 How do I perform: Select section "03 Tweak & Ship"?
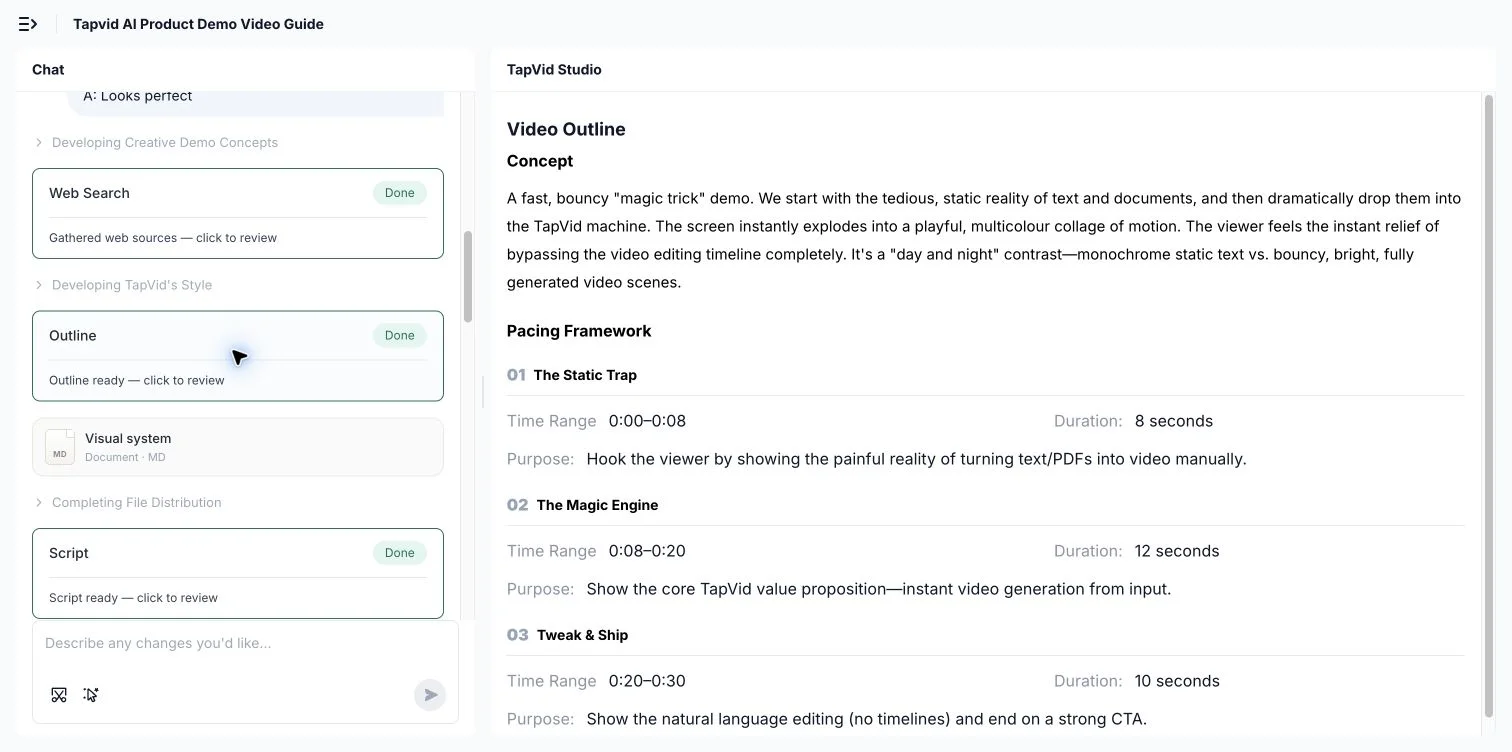[x=568, y=635]
